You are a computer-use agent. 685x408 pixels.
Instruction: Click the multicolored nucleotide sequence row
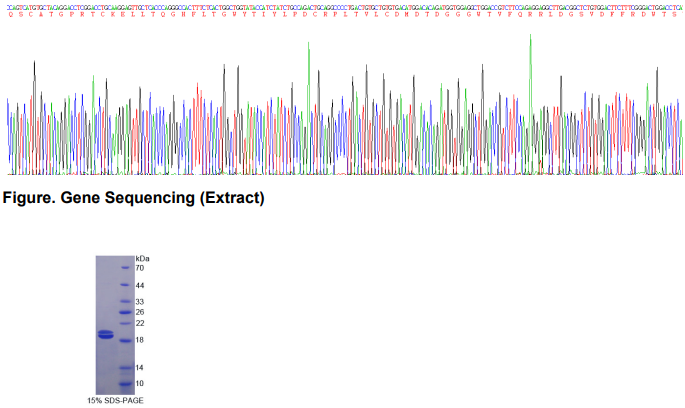[345, 8]
